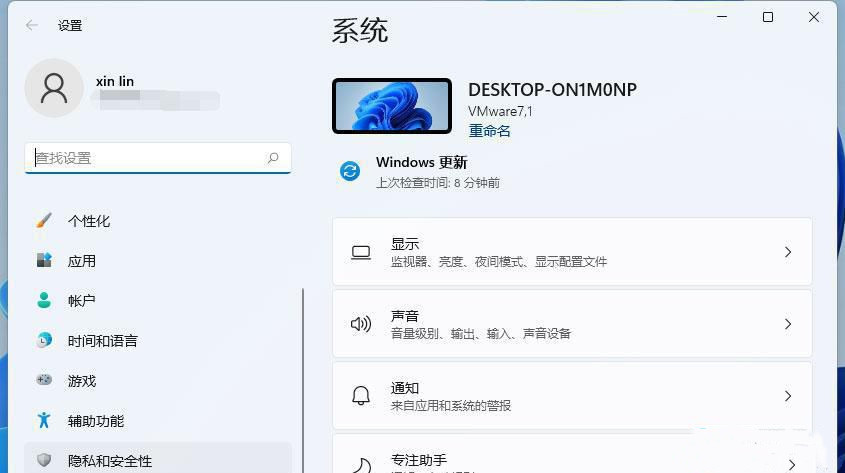845x473 pixels.
Task: Click the 声音 speaker icon
Action: [361, 324]
